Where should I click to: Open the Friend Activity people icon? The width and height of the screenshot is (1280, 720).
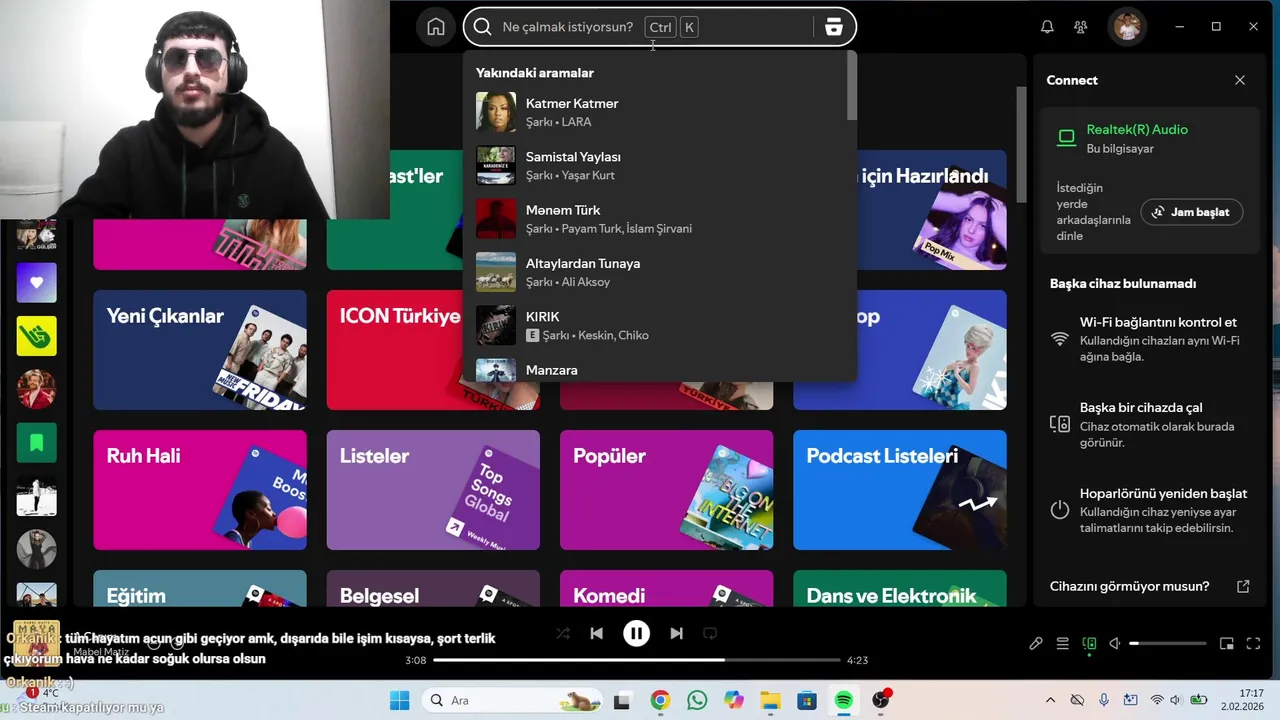(x=1080, y=27)
